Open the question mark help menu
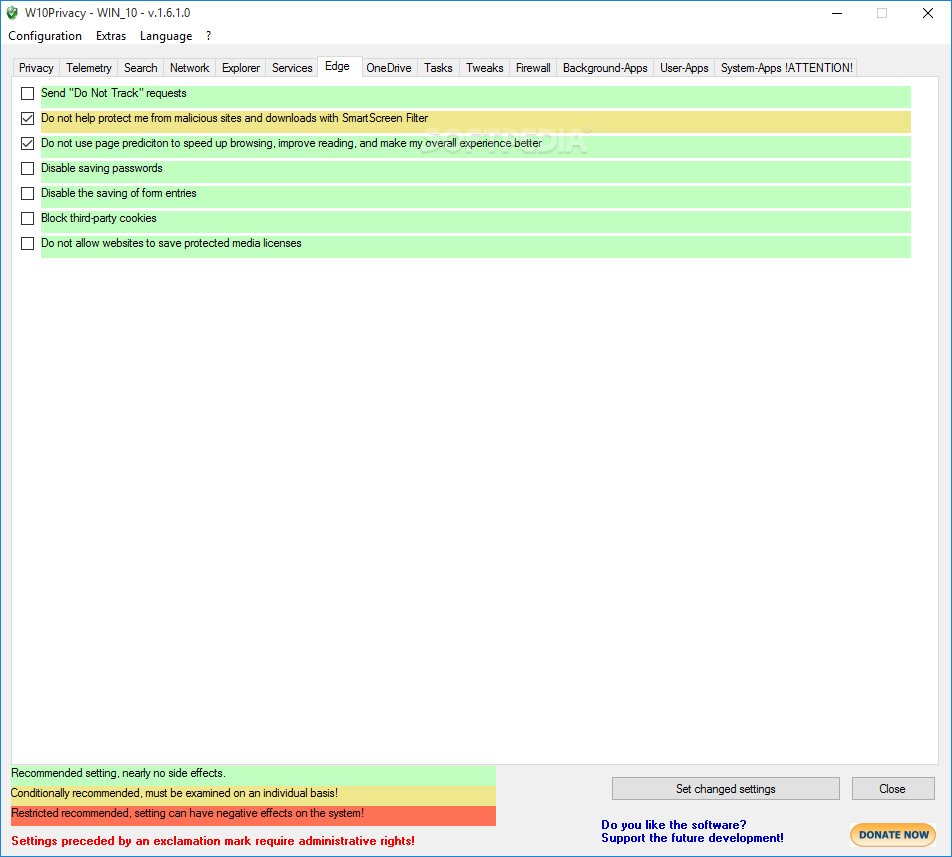The width and height of the screenshot is (952, 857). point(208,36)
